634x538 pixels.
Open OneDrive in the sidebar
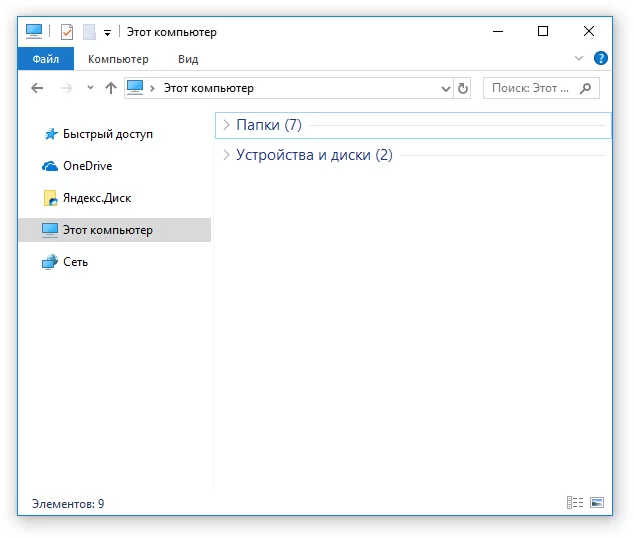[87, 166]
